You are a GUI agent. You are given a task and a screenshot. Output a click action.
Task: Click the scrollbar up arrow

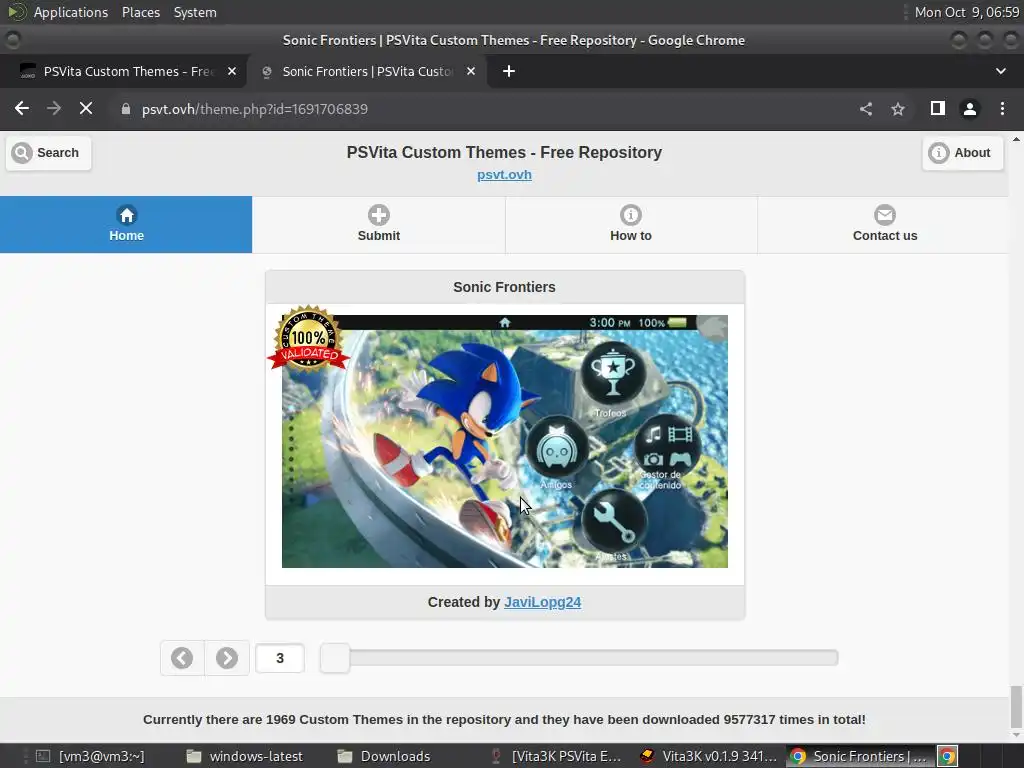(1016, 139)
